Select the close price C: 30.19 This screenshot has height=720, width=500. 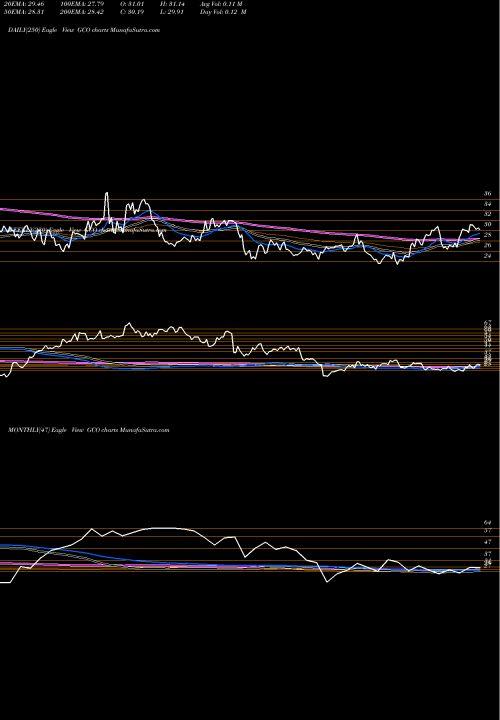pos(133,12)
